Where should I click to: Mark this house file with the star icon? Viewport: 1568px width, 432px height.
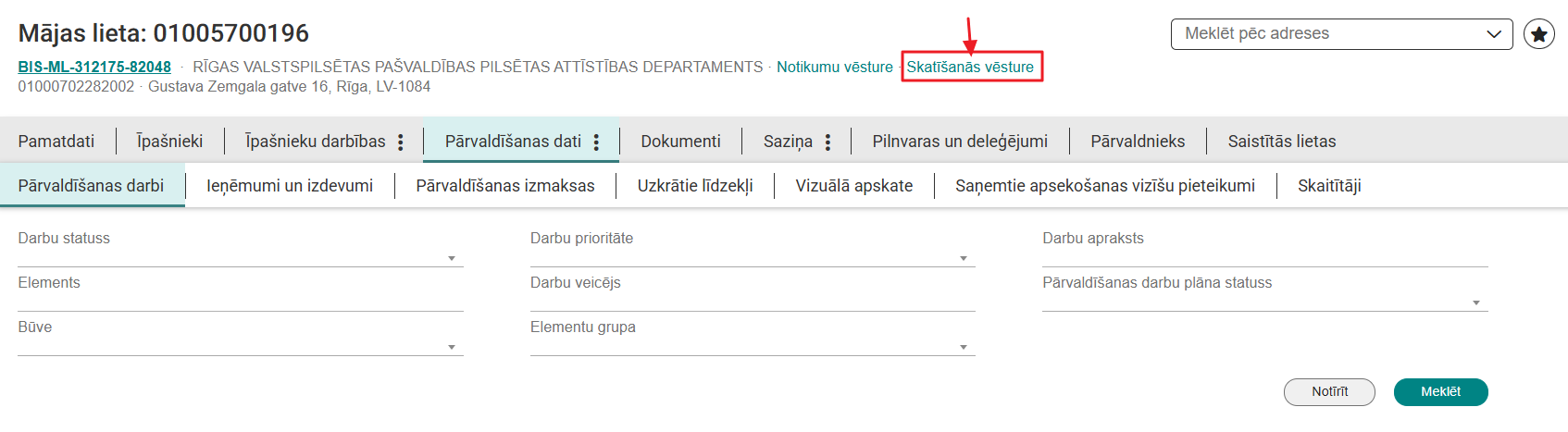coord(1539,34)
